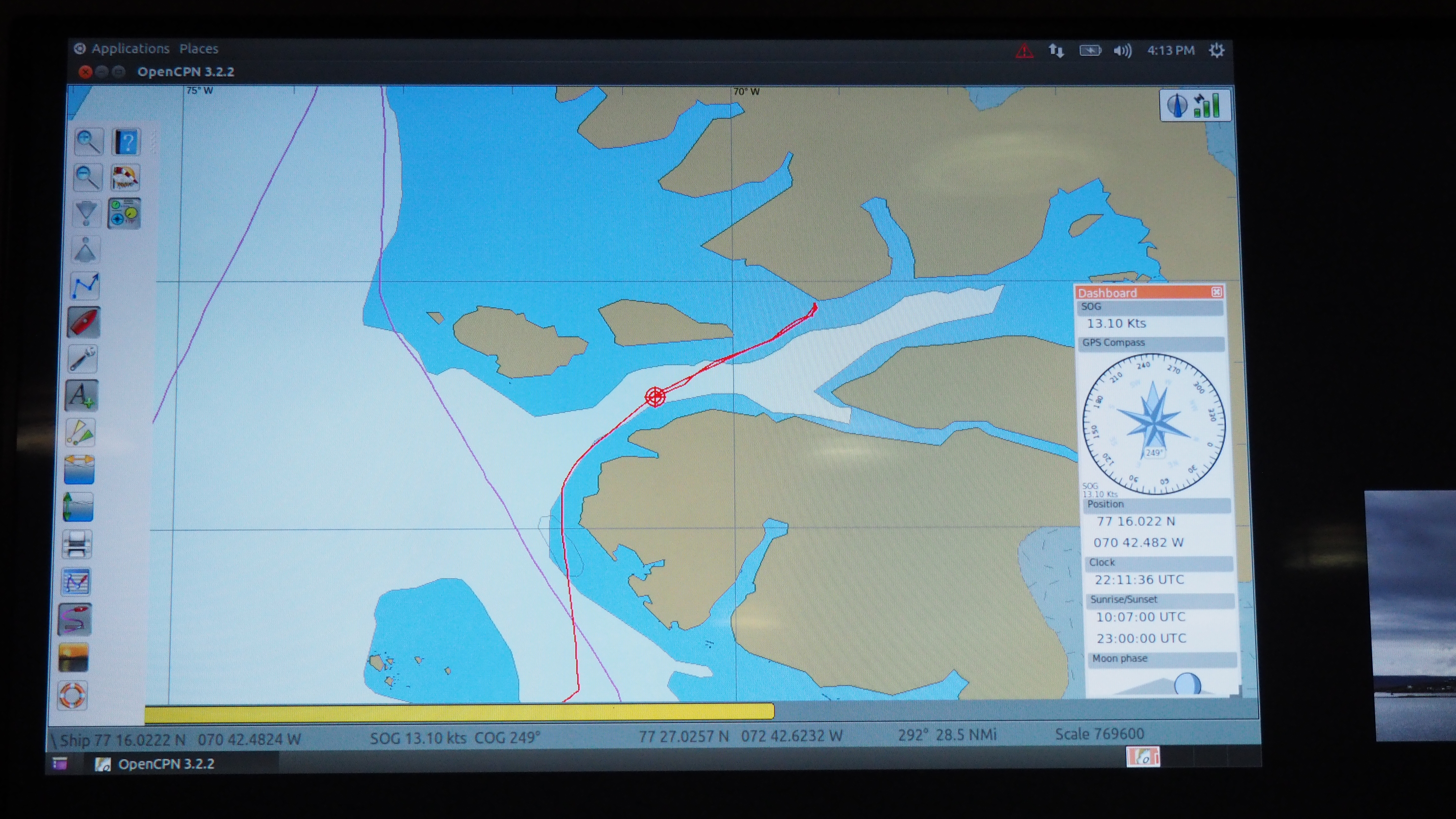
Task: Toggle AIS targets display icon
Action: (81, 432)
